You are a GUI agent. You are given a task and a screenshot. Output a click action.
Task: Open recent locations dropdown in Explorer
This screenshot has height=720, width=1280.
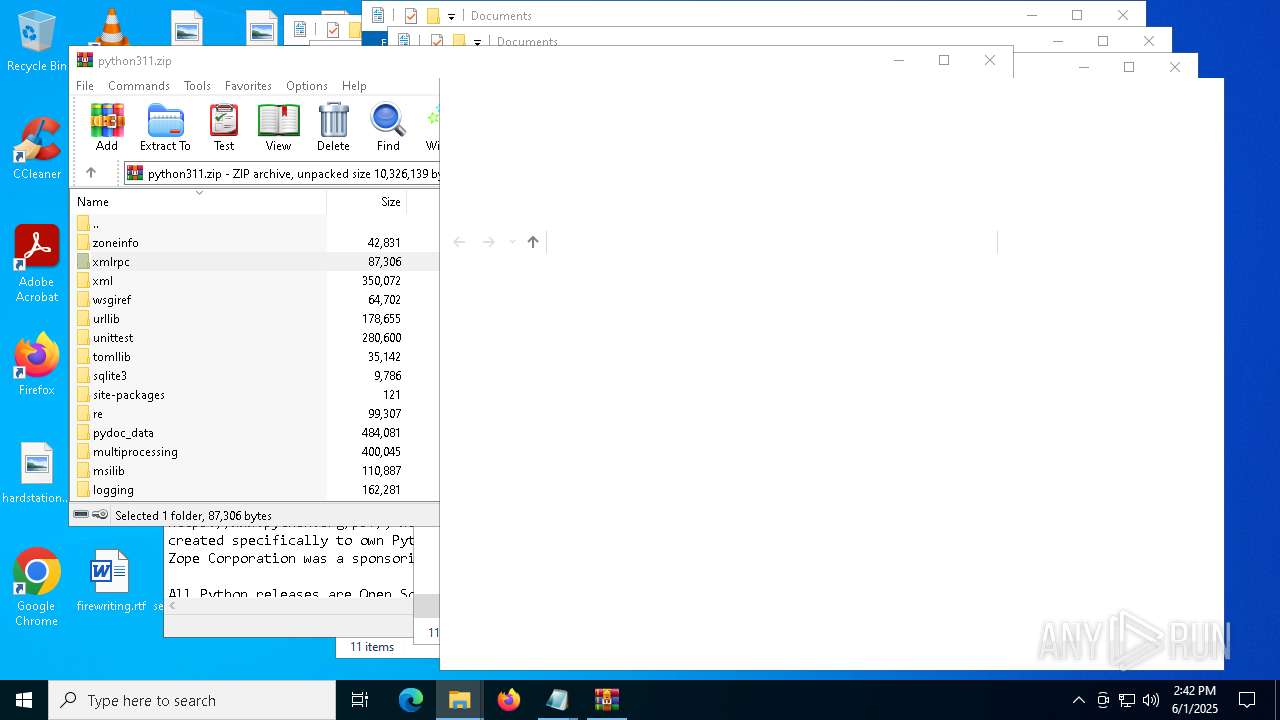point(512,242)
